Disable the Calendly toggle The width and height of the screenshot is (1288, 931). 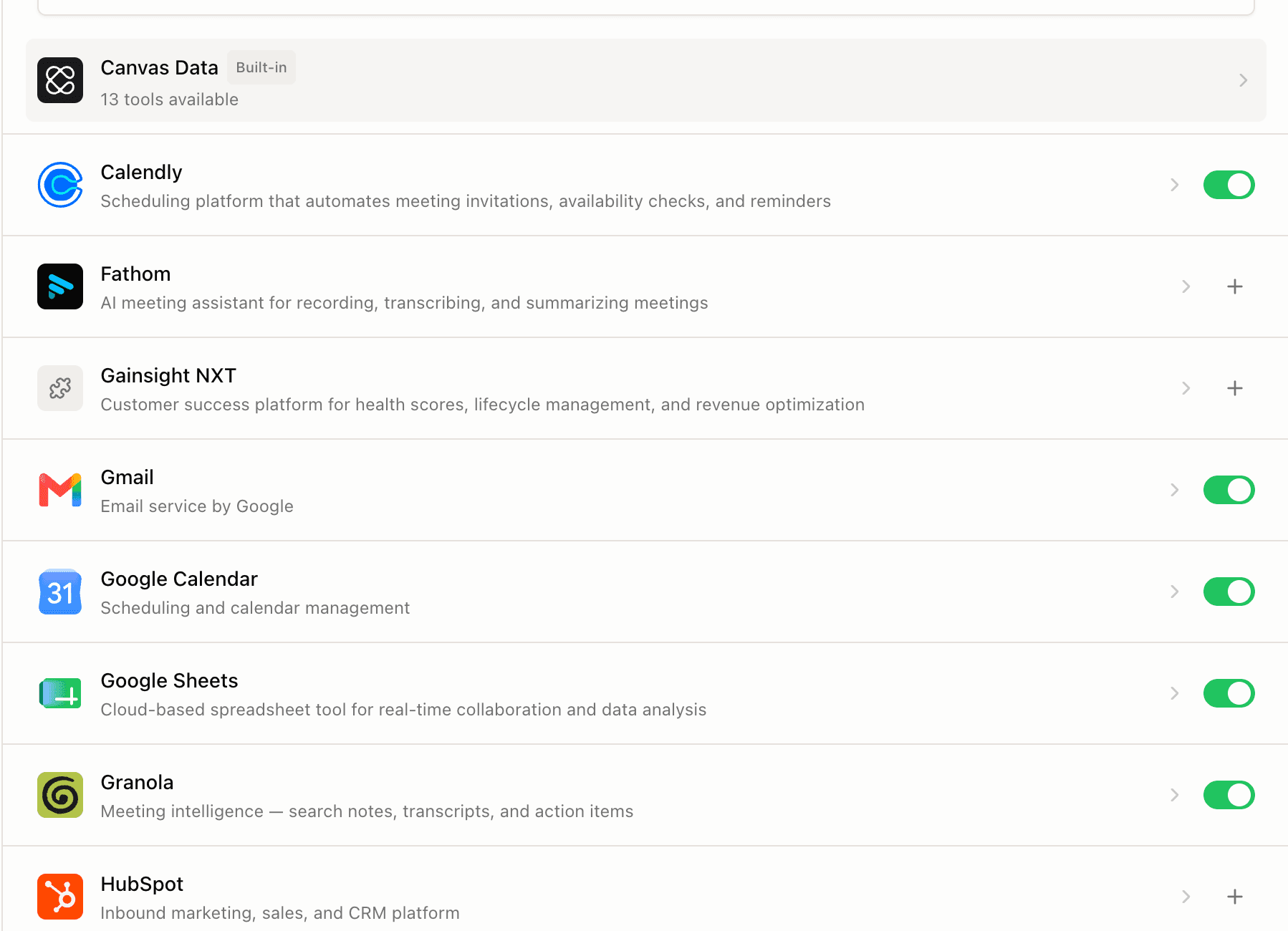click(1229, 185)
